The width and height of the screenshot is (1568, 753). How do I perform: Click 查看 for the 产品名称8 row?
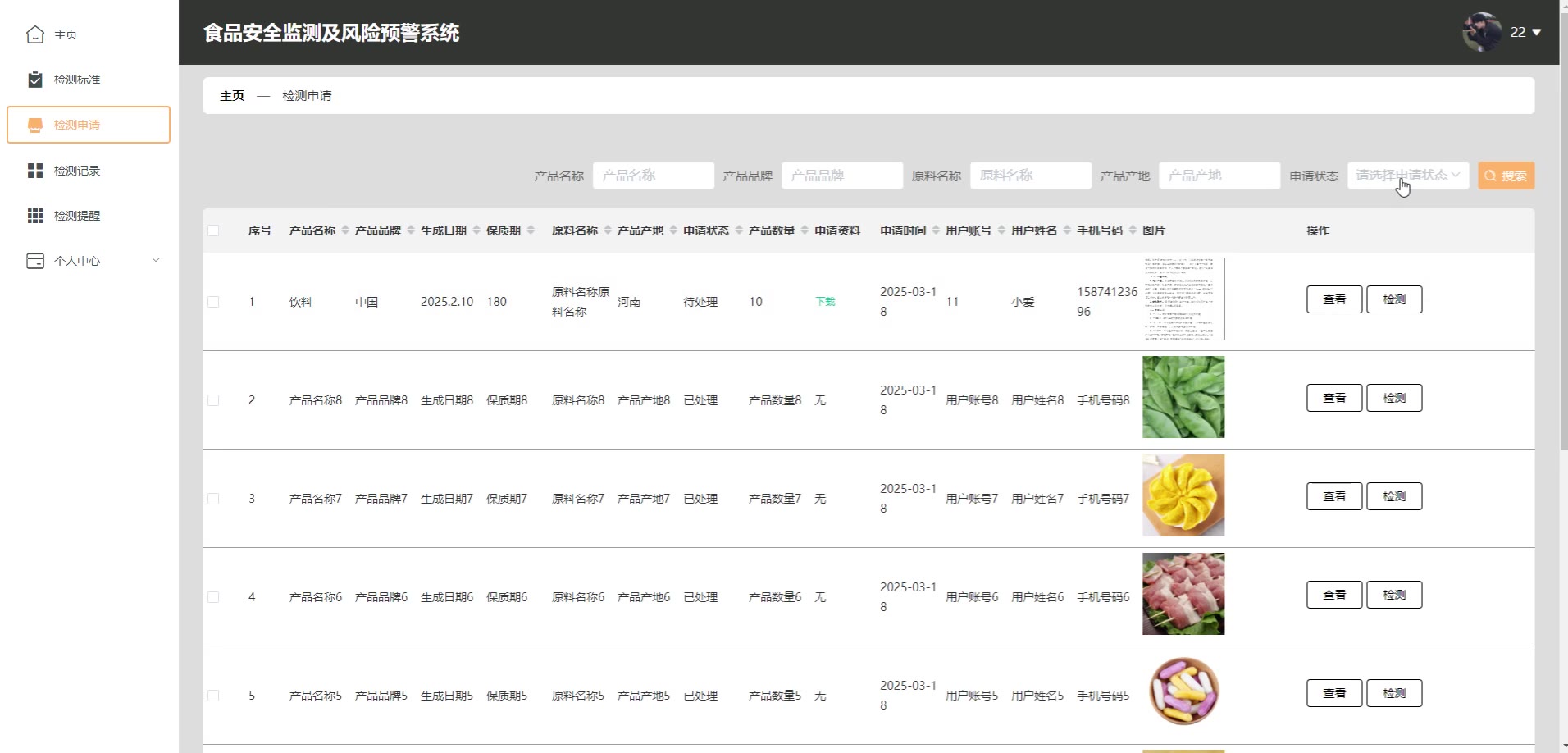[1334, 398]
